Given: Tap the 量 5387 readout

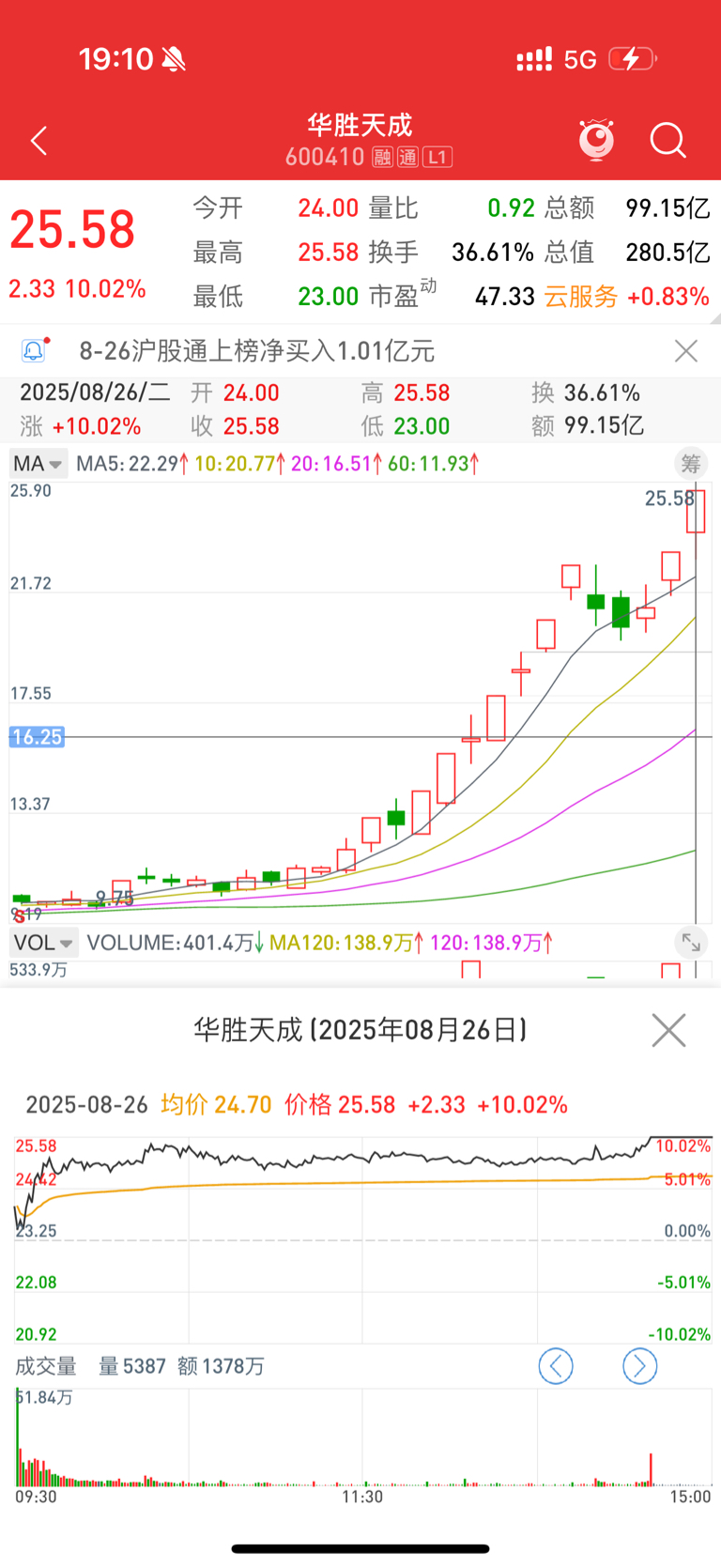Looking at the screenshot, I should pos(132,1366).
